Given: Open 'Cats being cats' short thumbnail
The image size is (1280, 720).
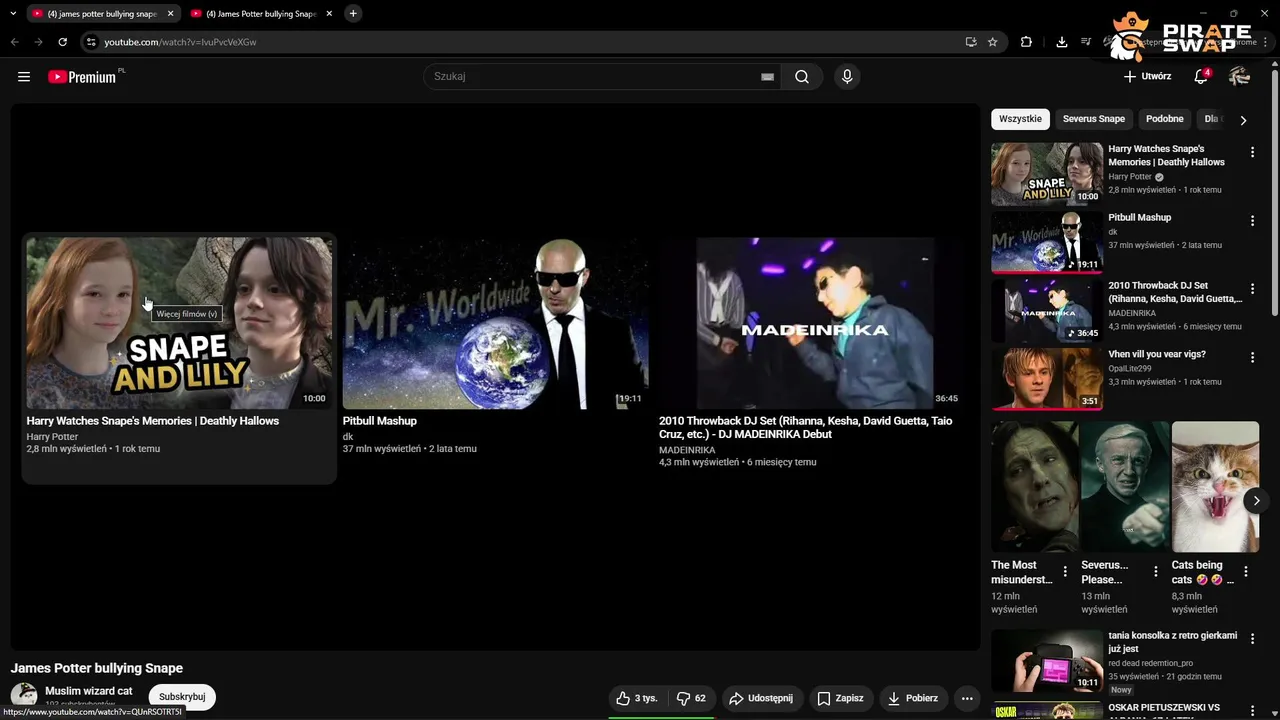Looking at the screenshot, I should click(x=1215, y=486).
